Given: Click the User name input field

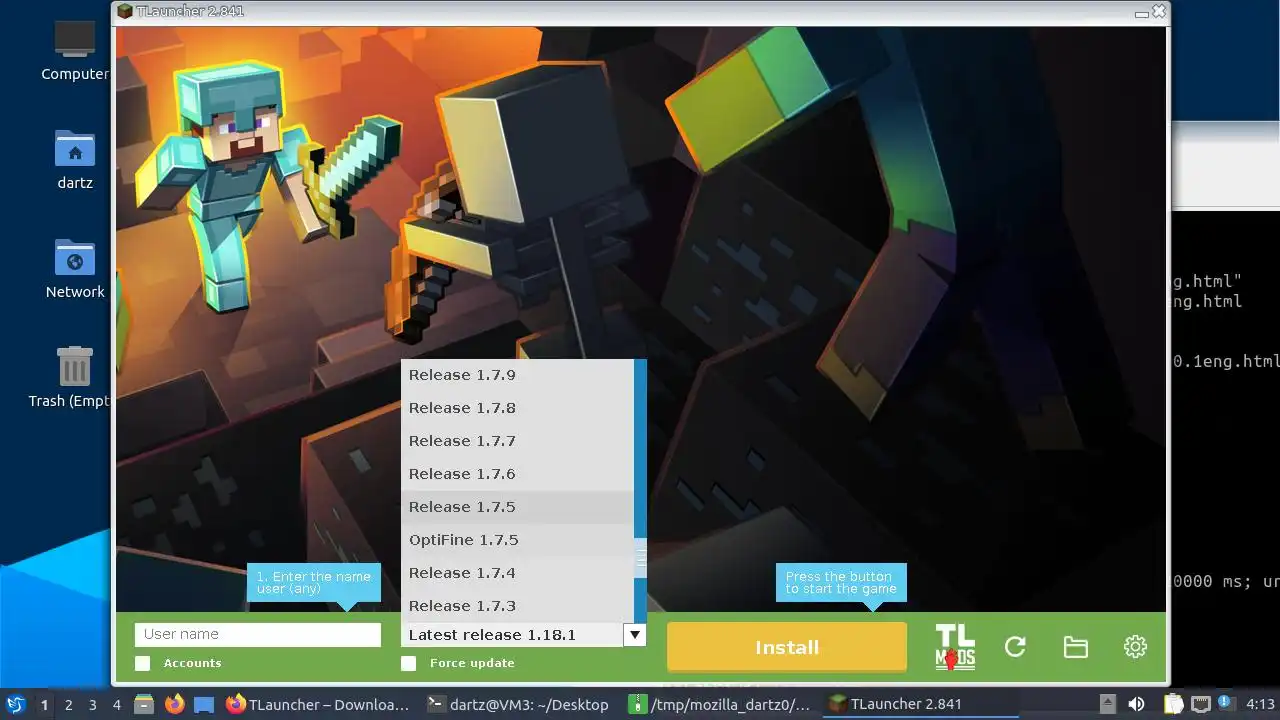Looking at the screenshot, I should [258, 634].
